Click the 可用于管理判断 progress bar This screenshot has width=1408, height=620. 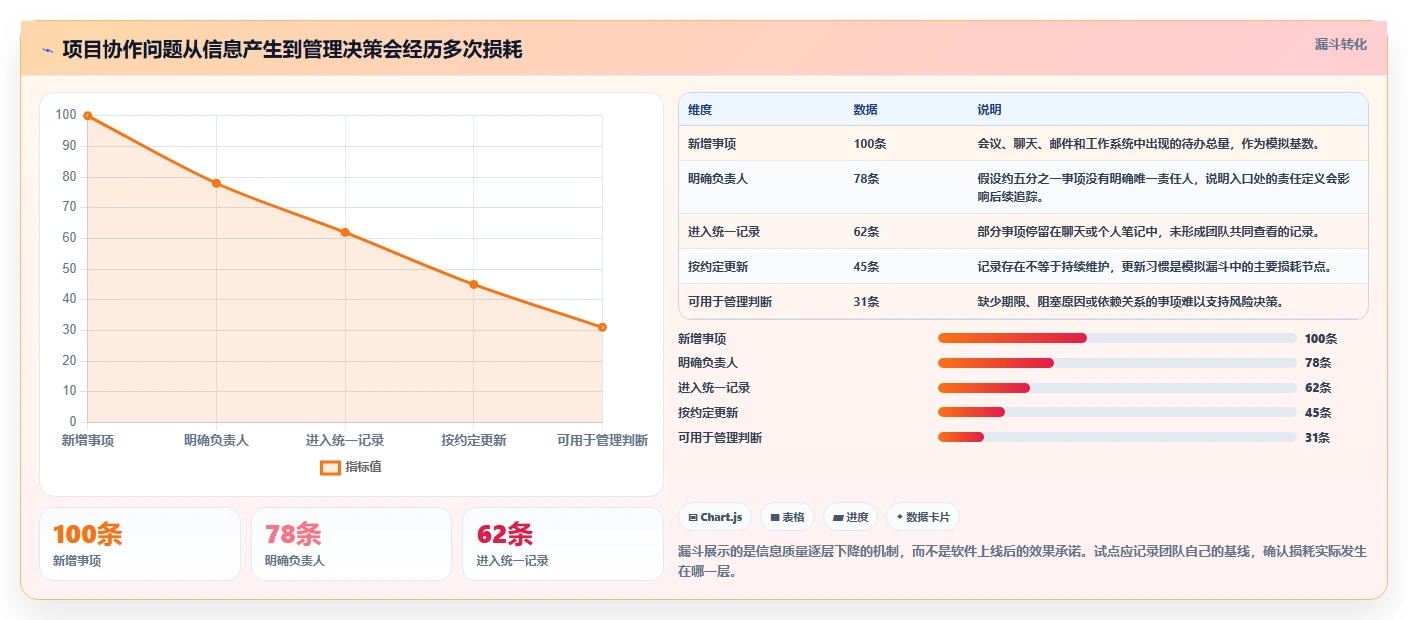pyautogui.click(x=1117, y=437)
